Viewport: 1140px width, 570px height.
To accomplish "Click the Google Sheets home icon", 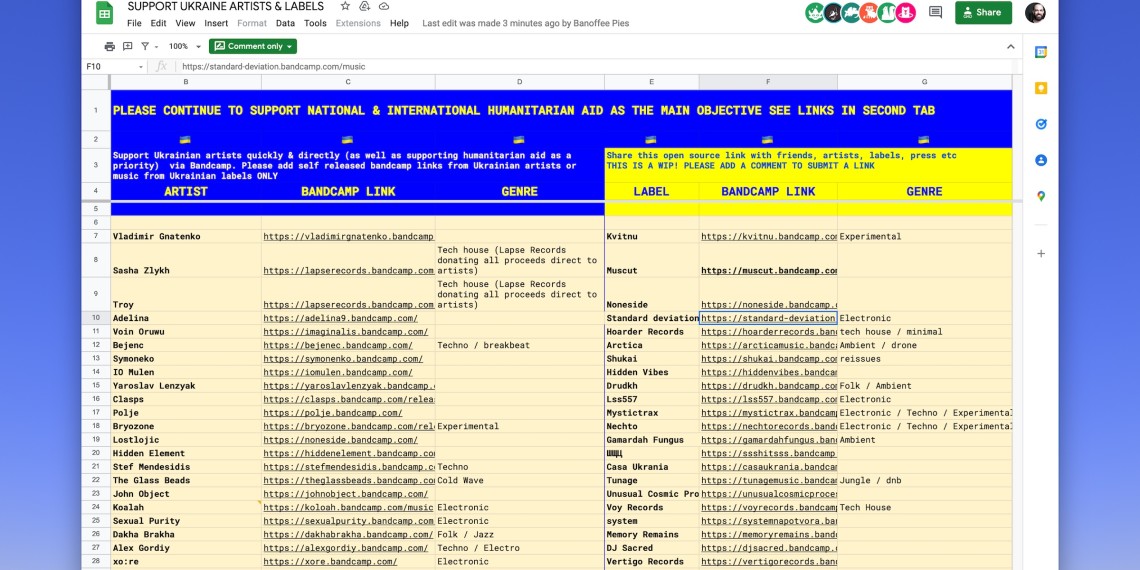I will click(x=104, y=13).
